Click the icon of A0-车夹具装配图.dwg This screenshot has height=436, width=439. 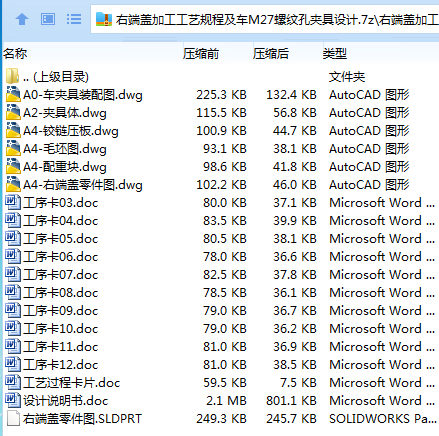tap(13, 94)
